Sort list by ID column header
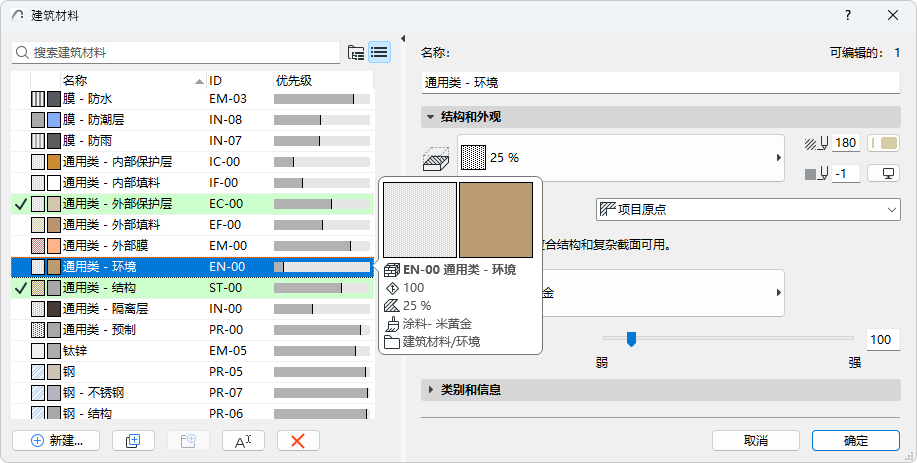The image size is (917, 463). [x=237, y=80]
